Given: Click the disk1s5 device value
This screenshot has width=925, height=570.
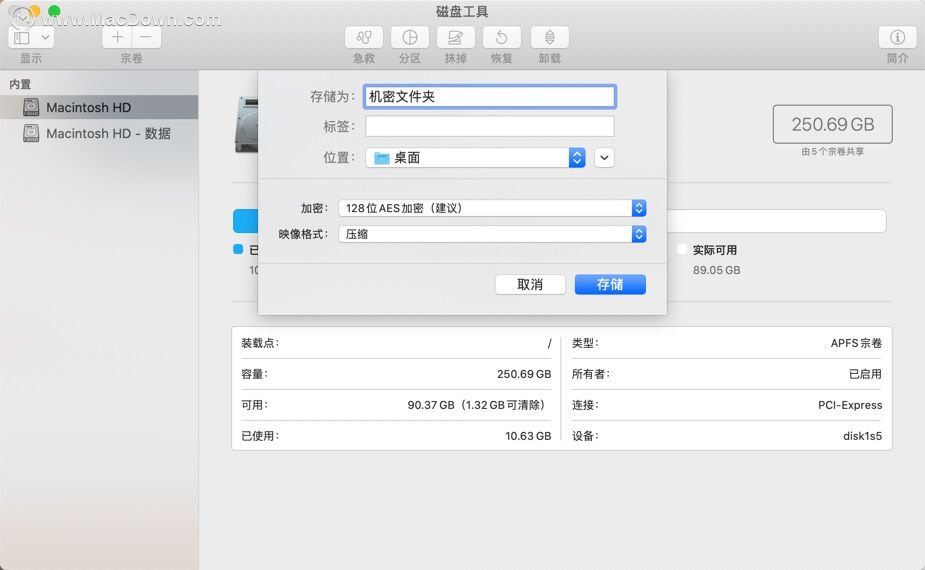Looking at the screenshot, I should pos(862,436).
